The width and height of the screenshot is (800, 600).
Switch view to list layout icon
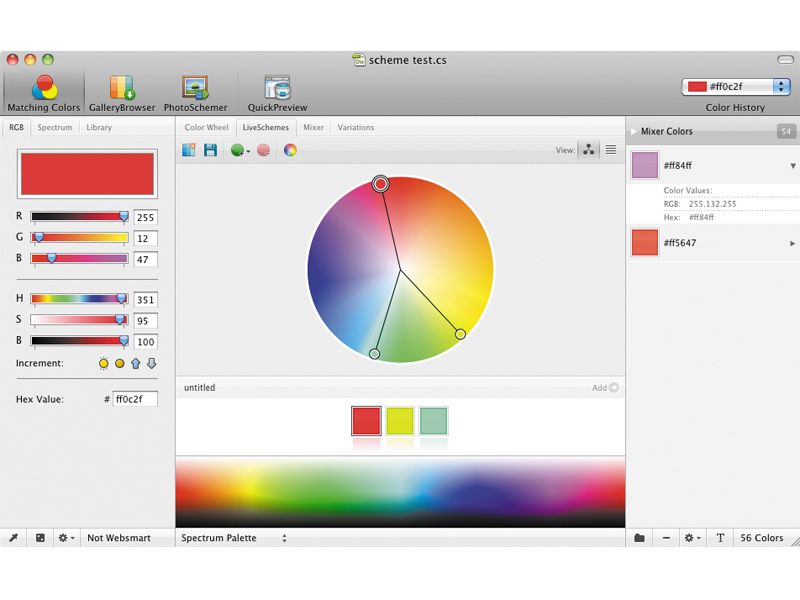(x=610, y=150)
